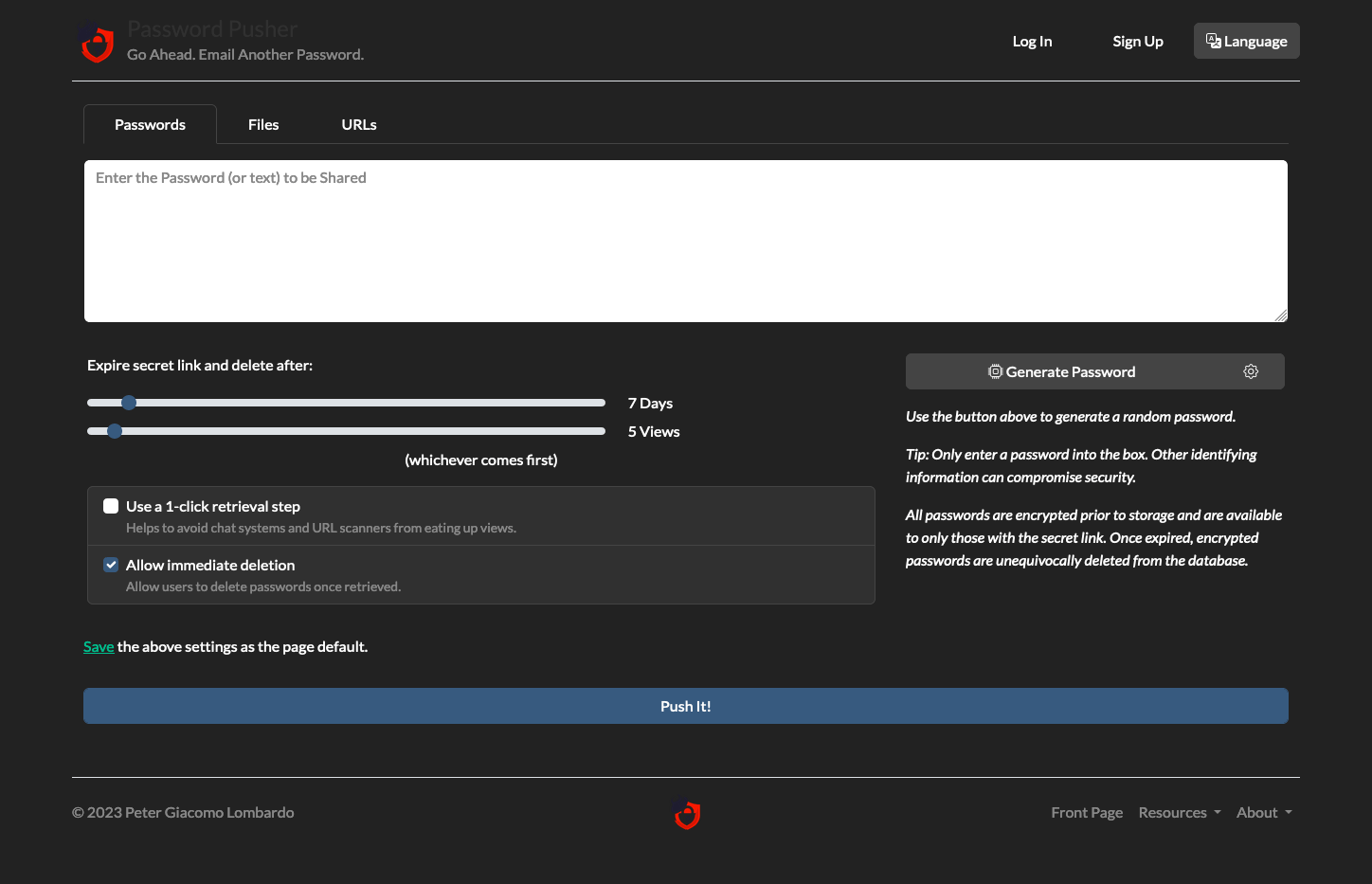Open the Language selection menu
The image size is (1372, 884).
point(1246,41)
